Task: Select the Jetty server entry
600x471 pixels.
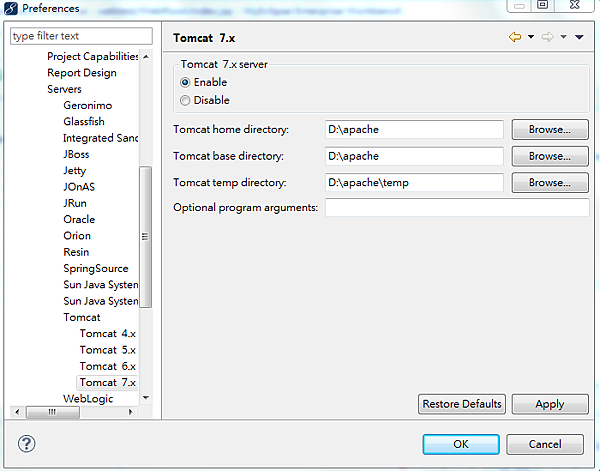Action: 75,171
